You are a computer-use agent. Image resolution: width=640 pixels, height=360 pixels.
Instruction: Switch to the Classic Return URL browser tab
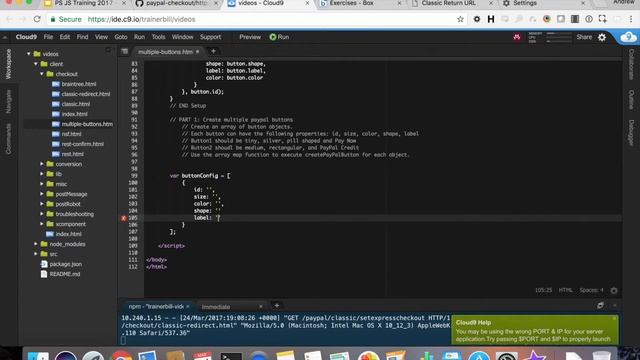click(x=449, y=3)
